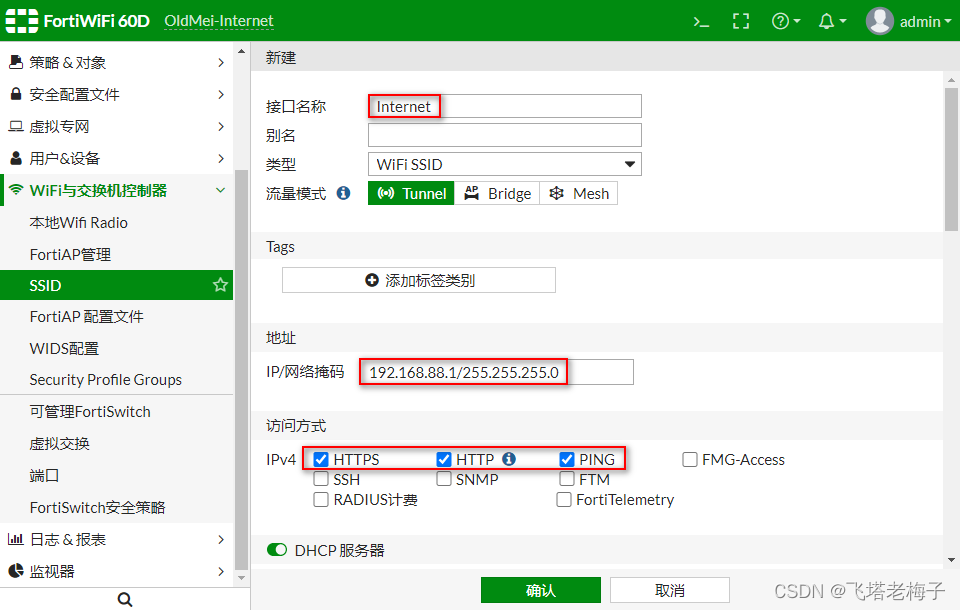Screen dimensions: 960x610
Task: Select Bridge traffic mode
Action: coord(497,194)
